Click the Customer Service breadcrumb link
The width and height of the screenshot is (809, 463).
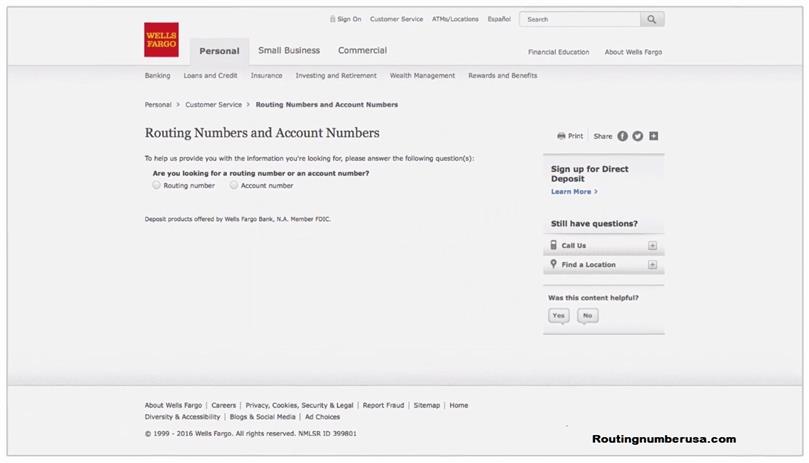[x=214, y=104]
